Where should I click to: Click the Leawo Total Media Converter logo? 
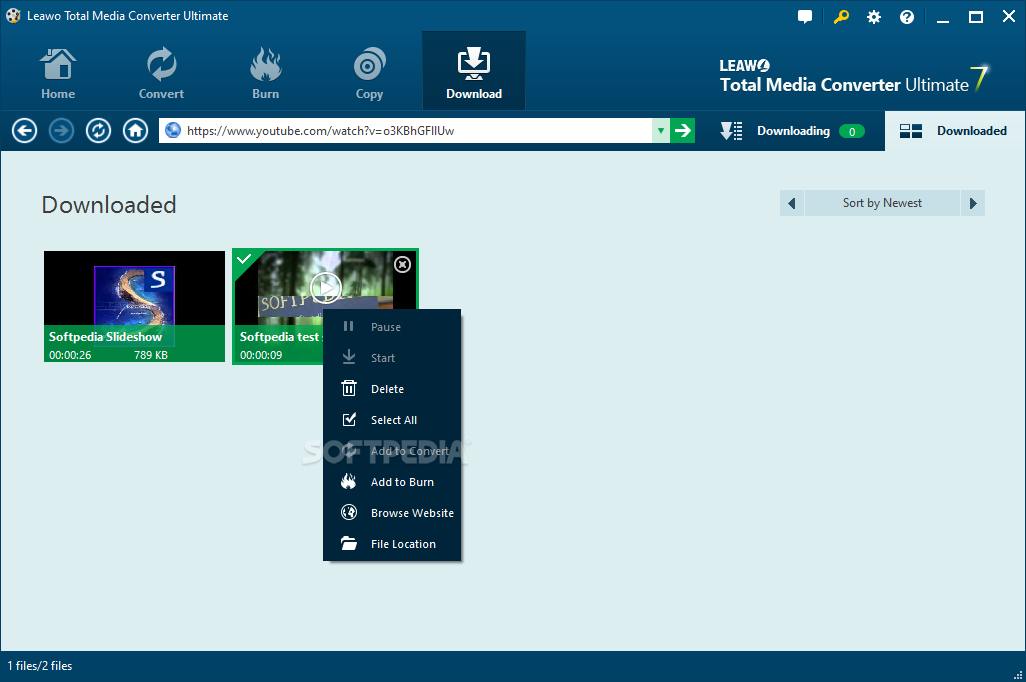point(853,78)
